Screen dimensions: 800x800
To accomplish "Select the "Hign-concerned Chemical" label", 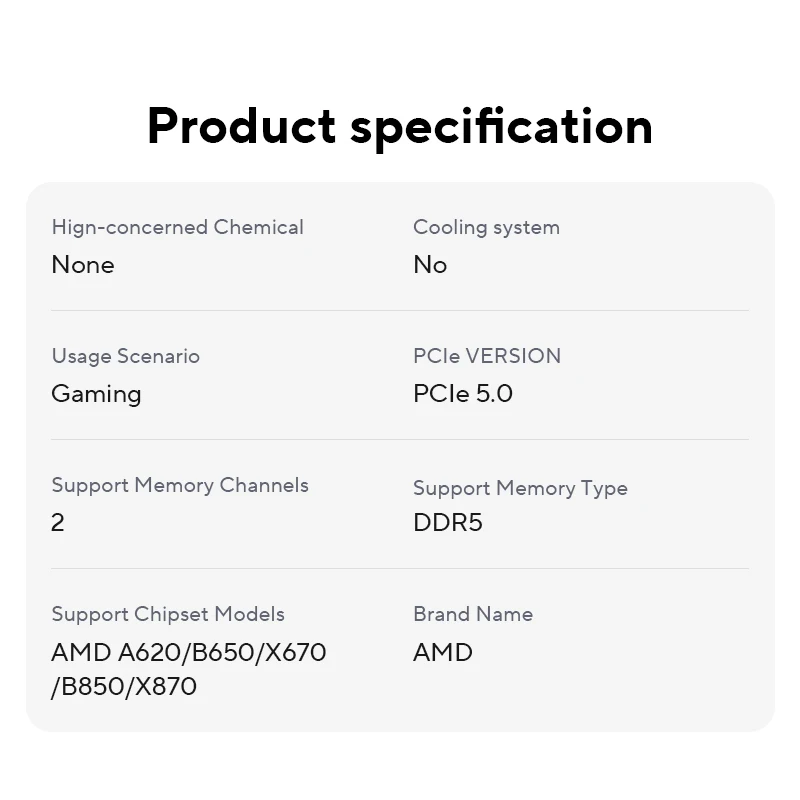I will (177, 227).
